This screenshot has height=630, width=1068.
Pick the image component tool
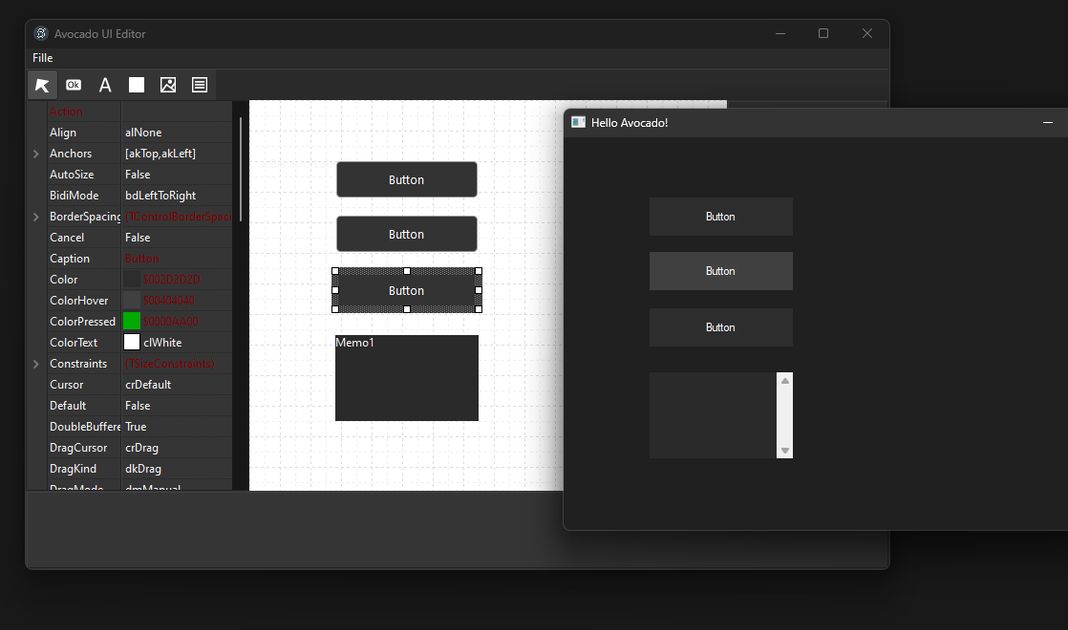click(168, 85)
